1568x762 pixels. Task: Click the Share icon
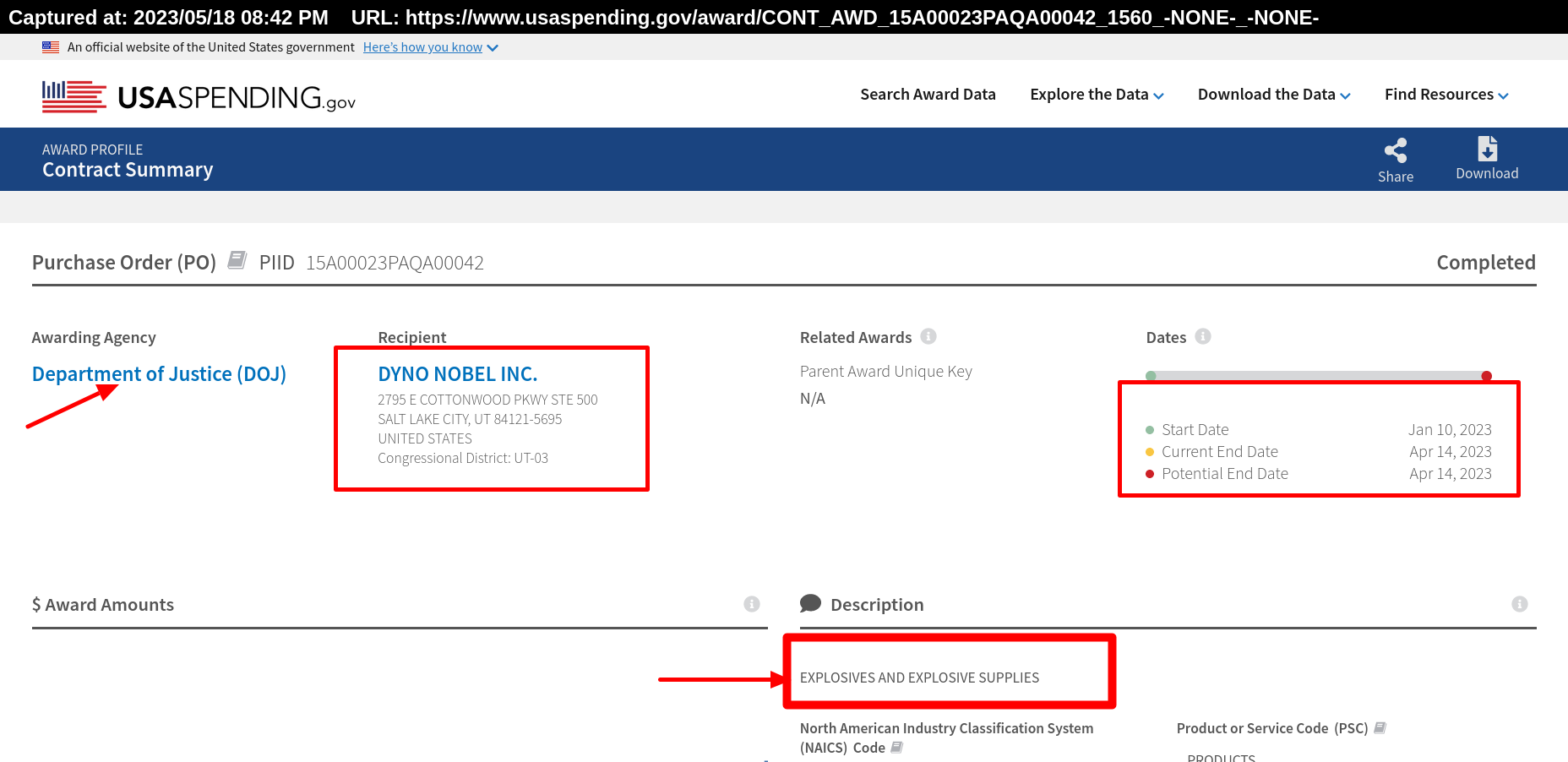click(1396, 151)
